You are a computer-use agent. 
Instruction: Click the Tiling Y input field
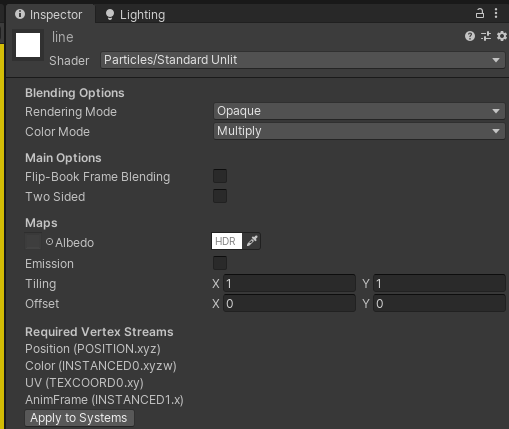439,283
